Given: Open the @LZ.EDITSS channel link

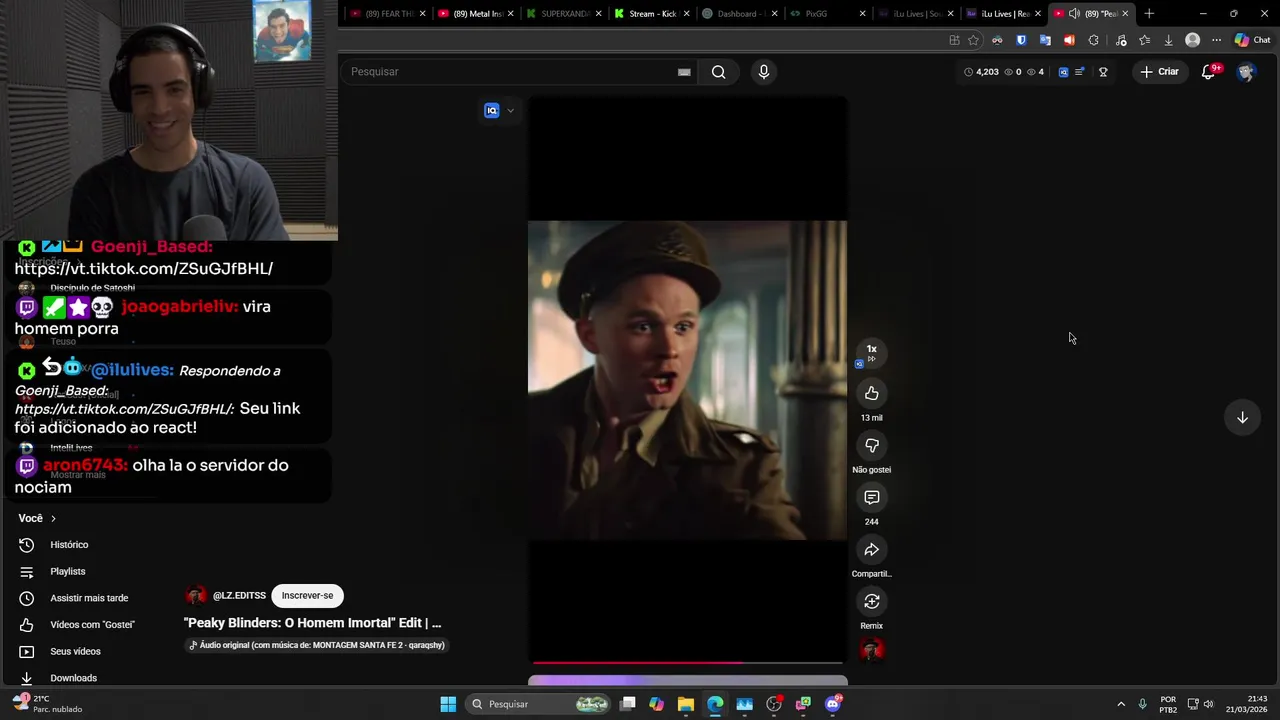Looking at the screenshot, I should coord(239,596).
